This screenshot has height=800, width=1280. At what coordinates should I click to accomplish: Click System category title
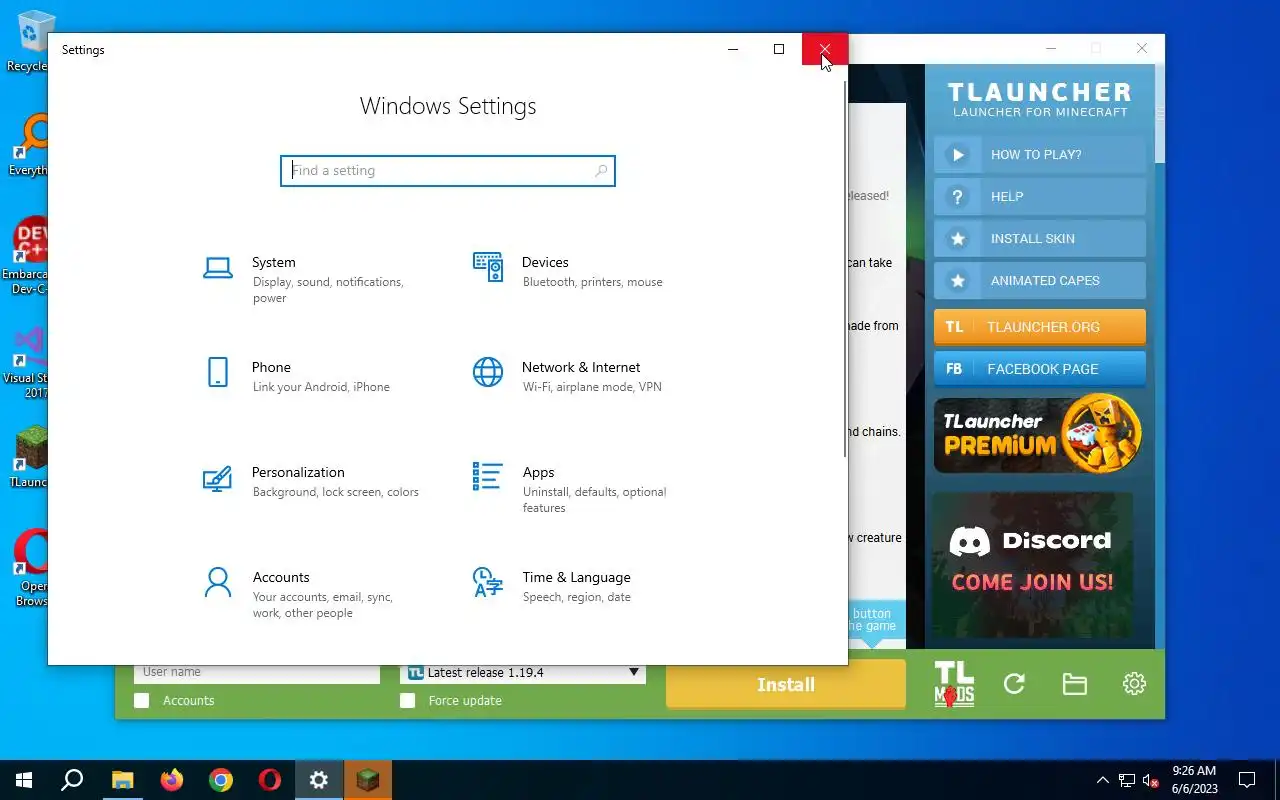pyautogui.click(x=274, y=262)
